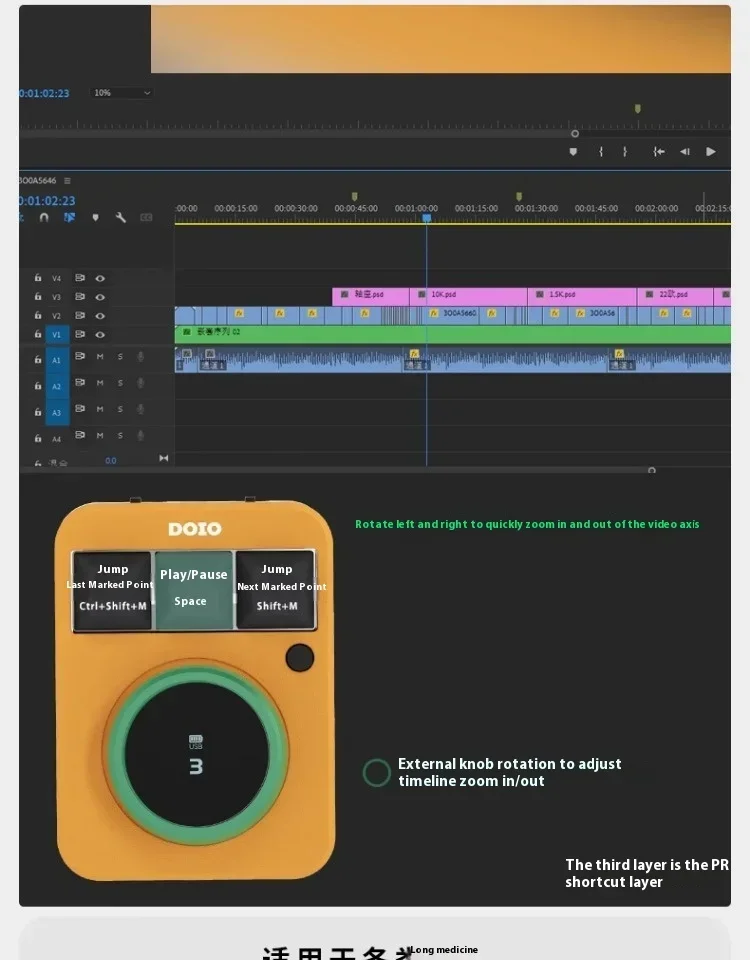Toggle lock on track V1
The image size is (750, 960).
click(38, 334)
